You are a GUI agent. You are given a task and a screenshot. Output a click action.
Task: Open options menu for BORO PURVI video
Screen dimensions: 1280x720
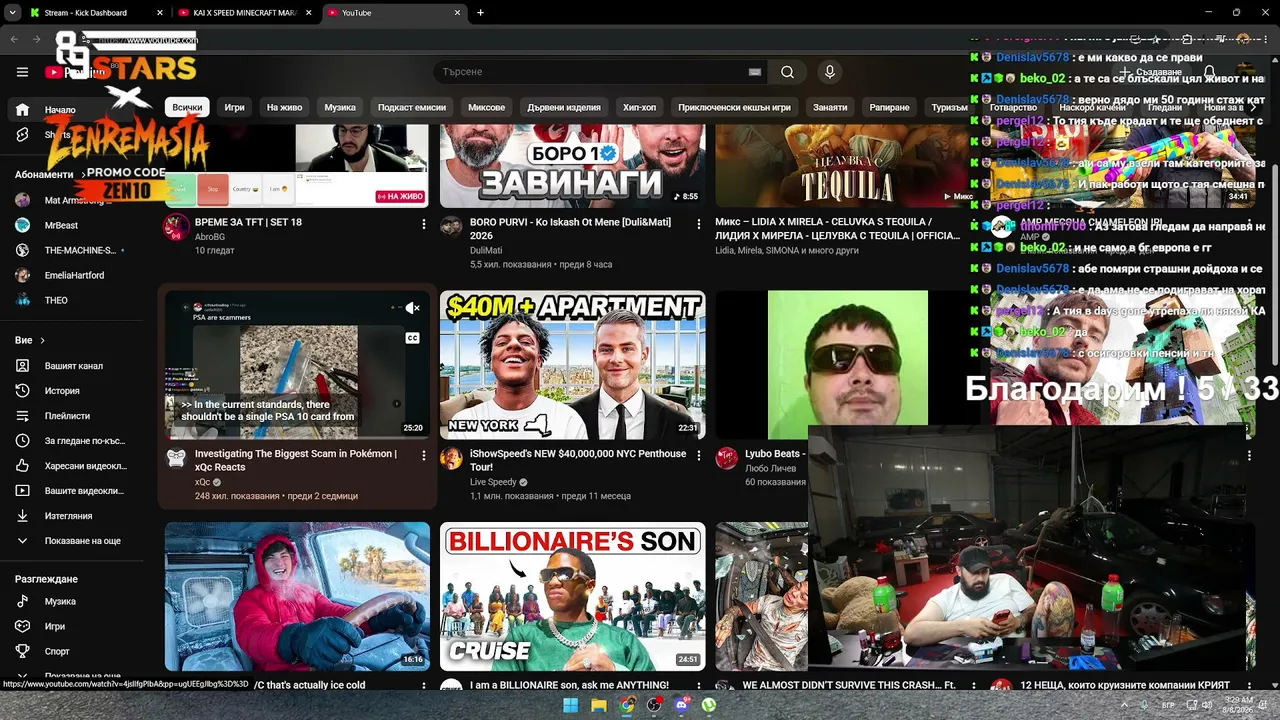[x=698, y=224]
